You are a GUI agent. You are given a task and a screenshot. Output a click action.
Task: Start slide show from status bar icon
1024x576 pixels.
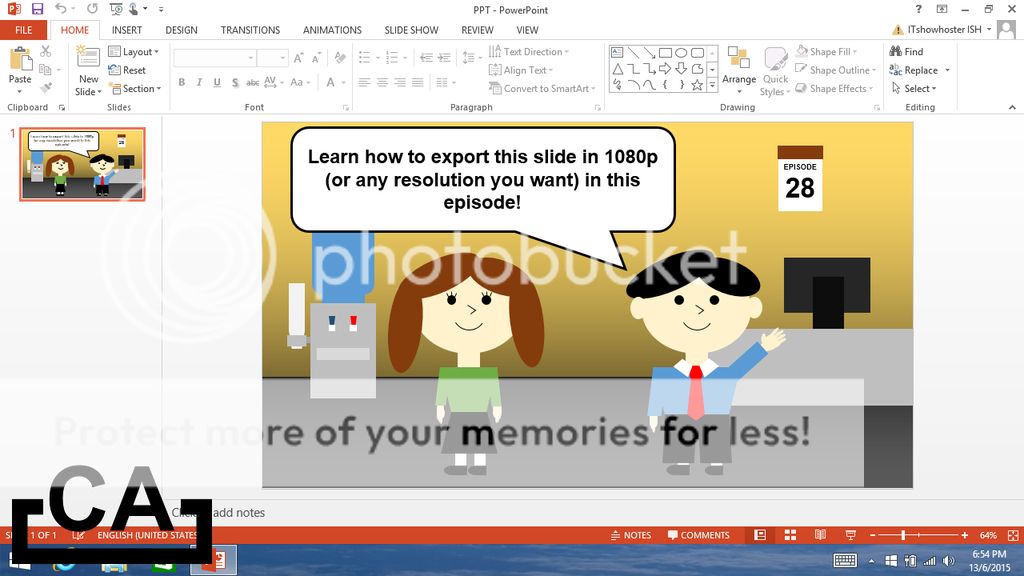click(849, 535)
